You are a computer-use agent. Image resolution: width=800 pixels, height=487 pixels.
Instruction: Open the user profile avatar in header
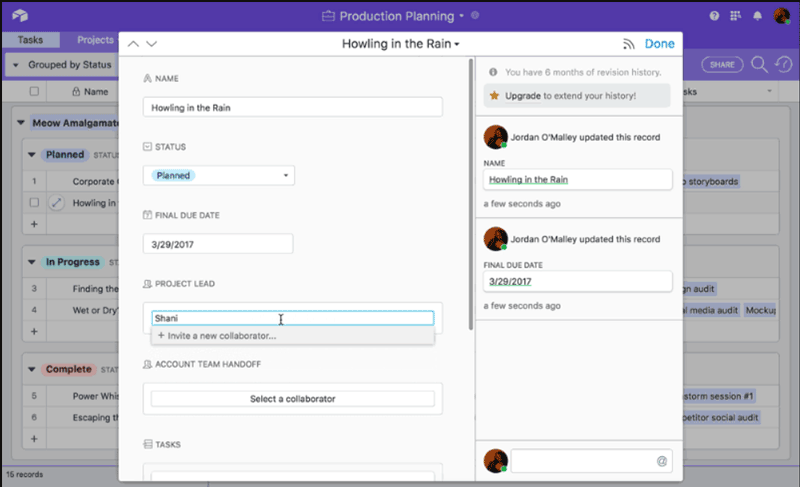click(x=782, y=16)
